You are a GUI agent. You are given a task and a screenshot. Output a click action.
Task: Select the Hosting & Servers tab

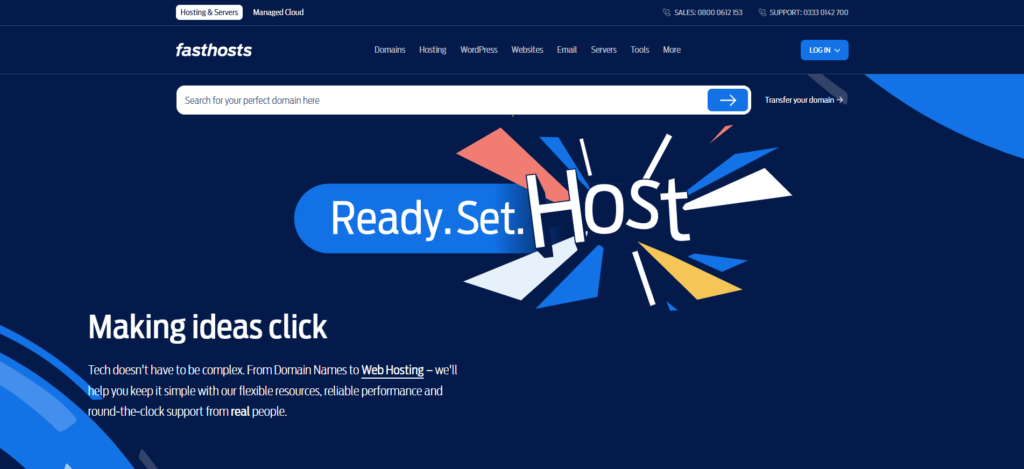pos(209,12)
